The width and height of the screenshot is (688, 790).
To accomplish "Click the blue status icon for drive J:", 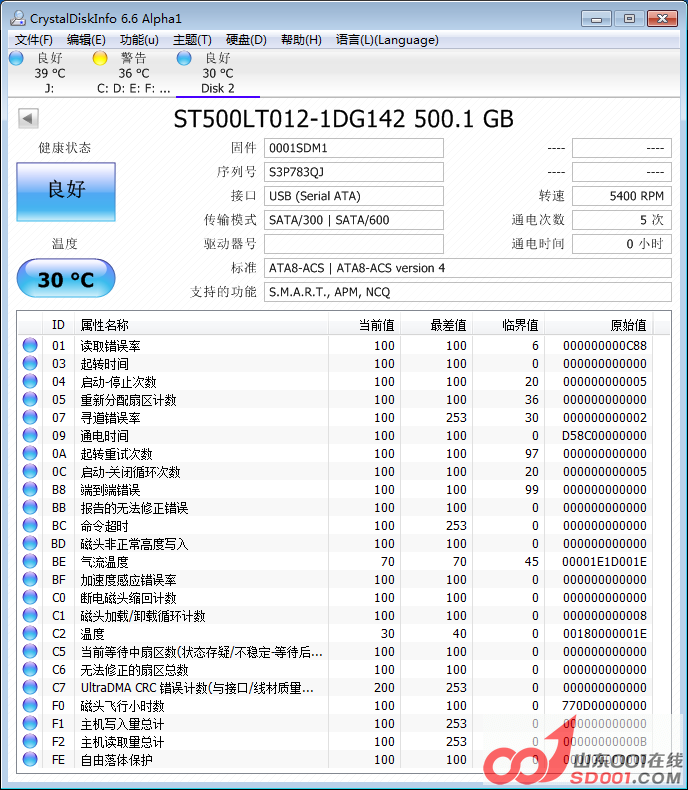I will [16, 58].
